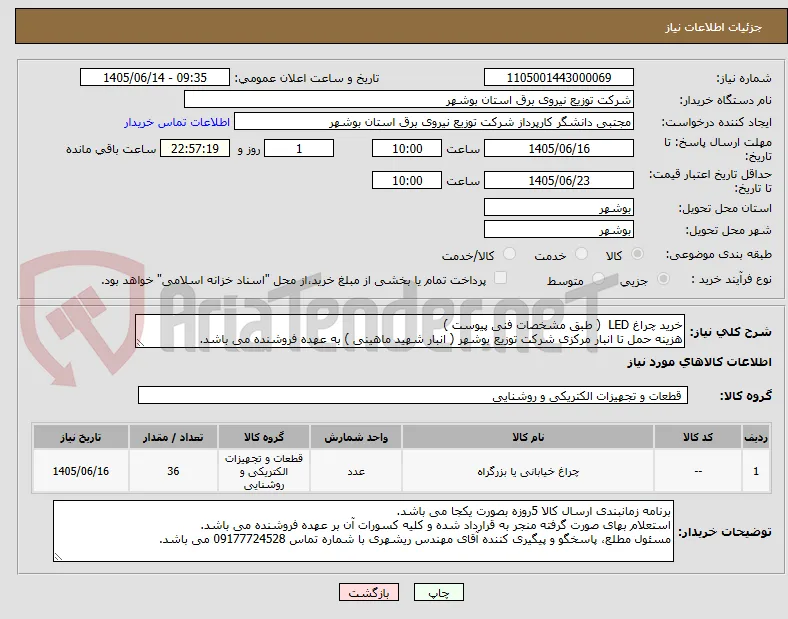788x619 pixels.
Task: Click the تعداد / مقدار column header
Action: [173, 437]
